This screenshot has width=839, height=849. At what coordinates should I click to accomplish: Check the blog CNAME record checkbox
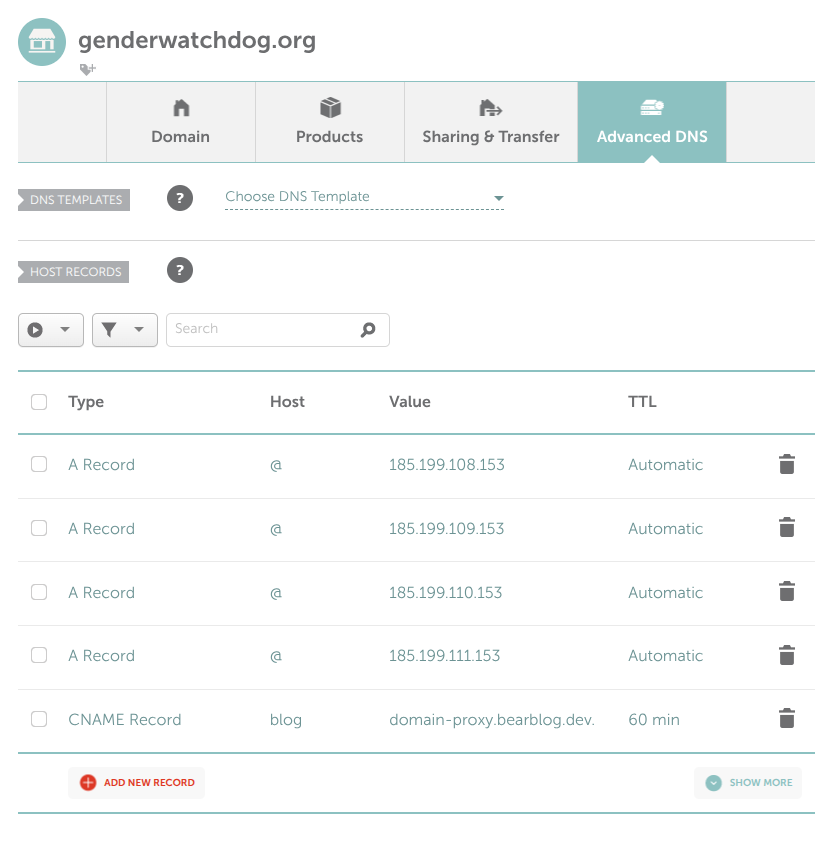[38, 719]
